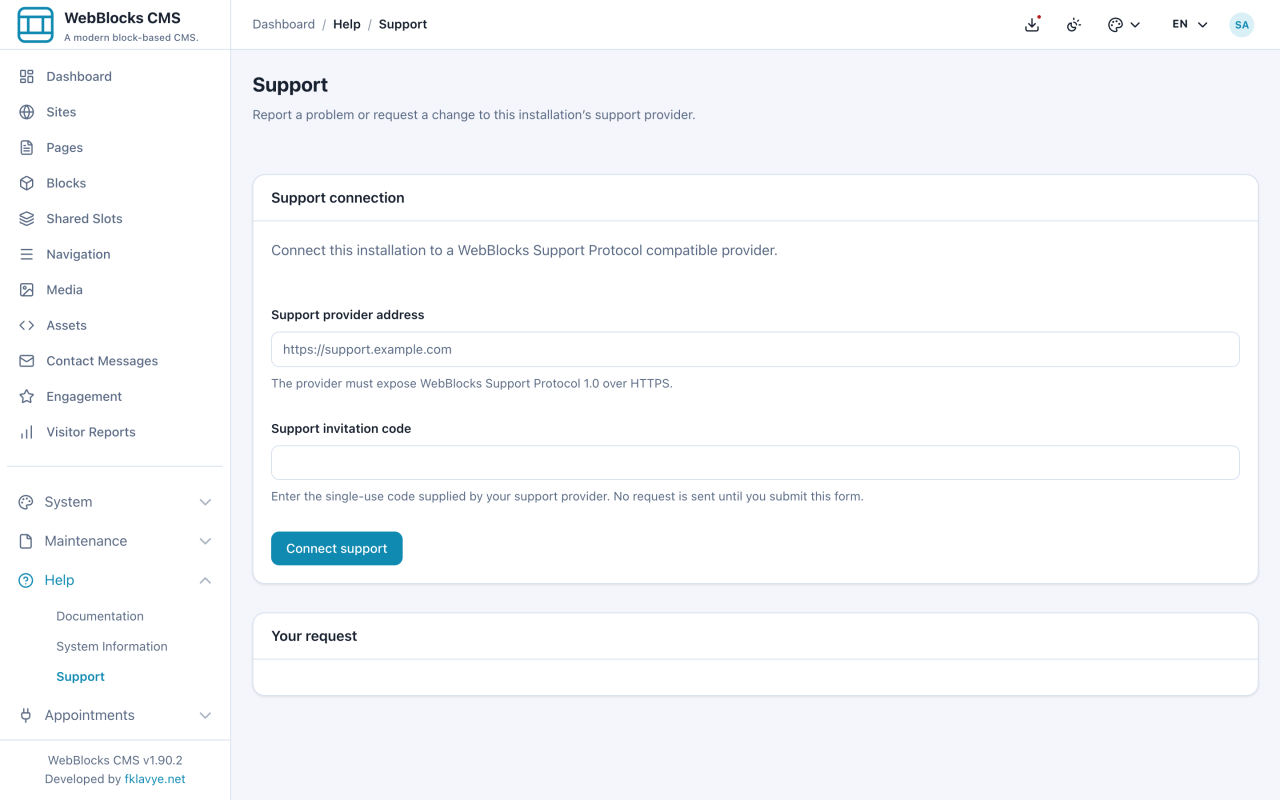Image resolution: width=1280 pixels, height=800 pixels.
Task: Click the Support breadcrumb
Action: tap(403, 24)
